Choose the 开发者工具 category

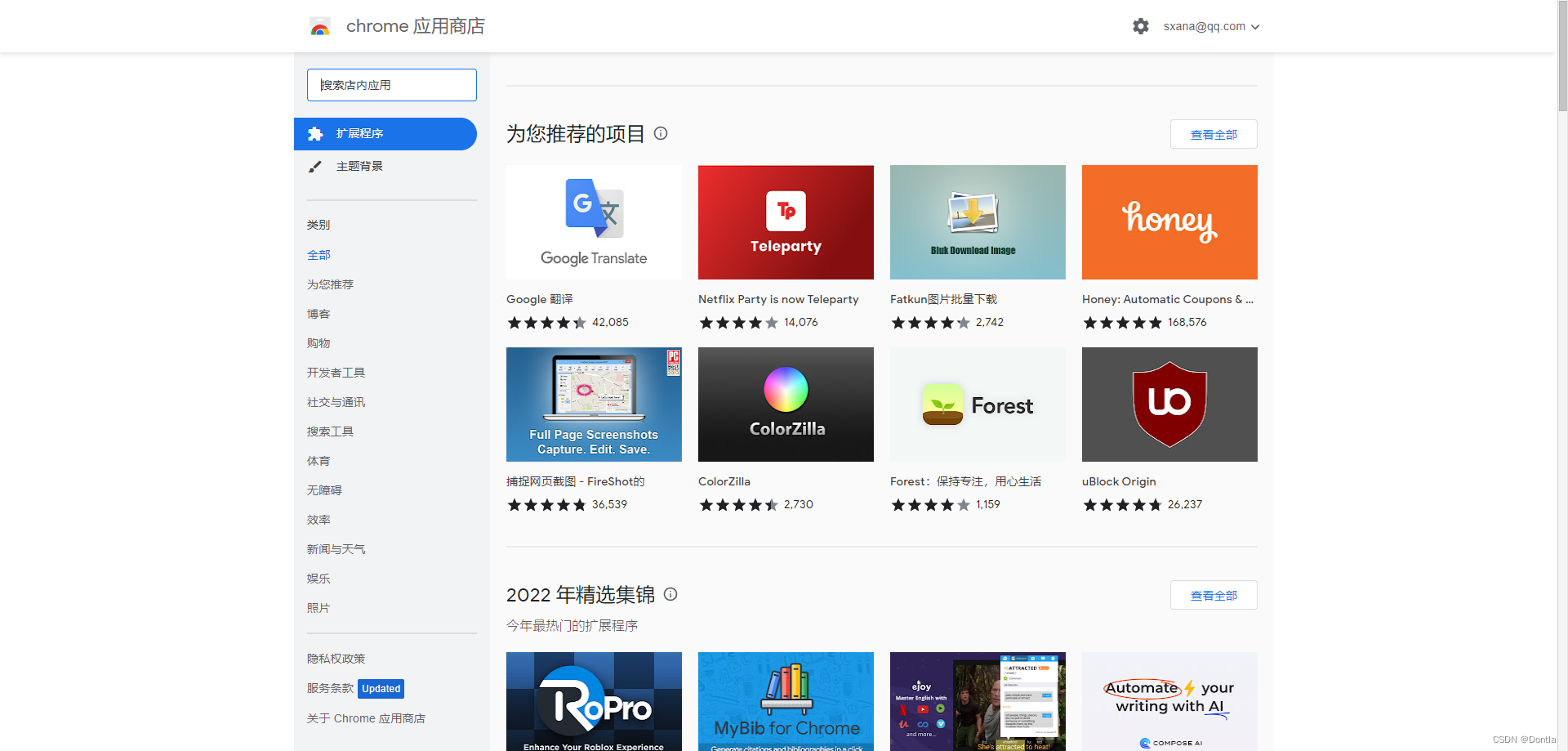(x=336, y=373)
